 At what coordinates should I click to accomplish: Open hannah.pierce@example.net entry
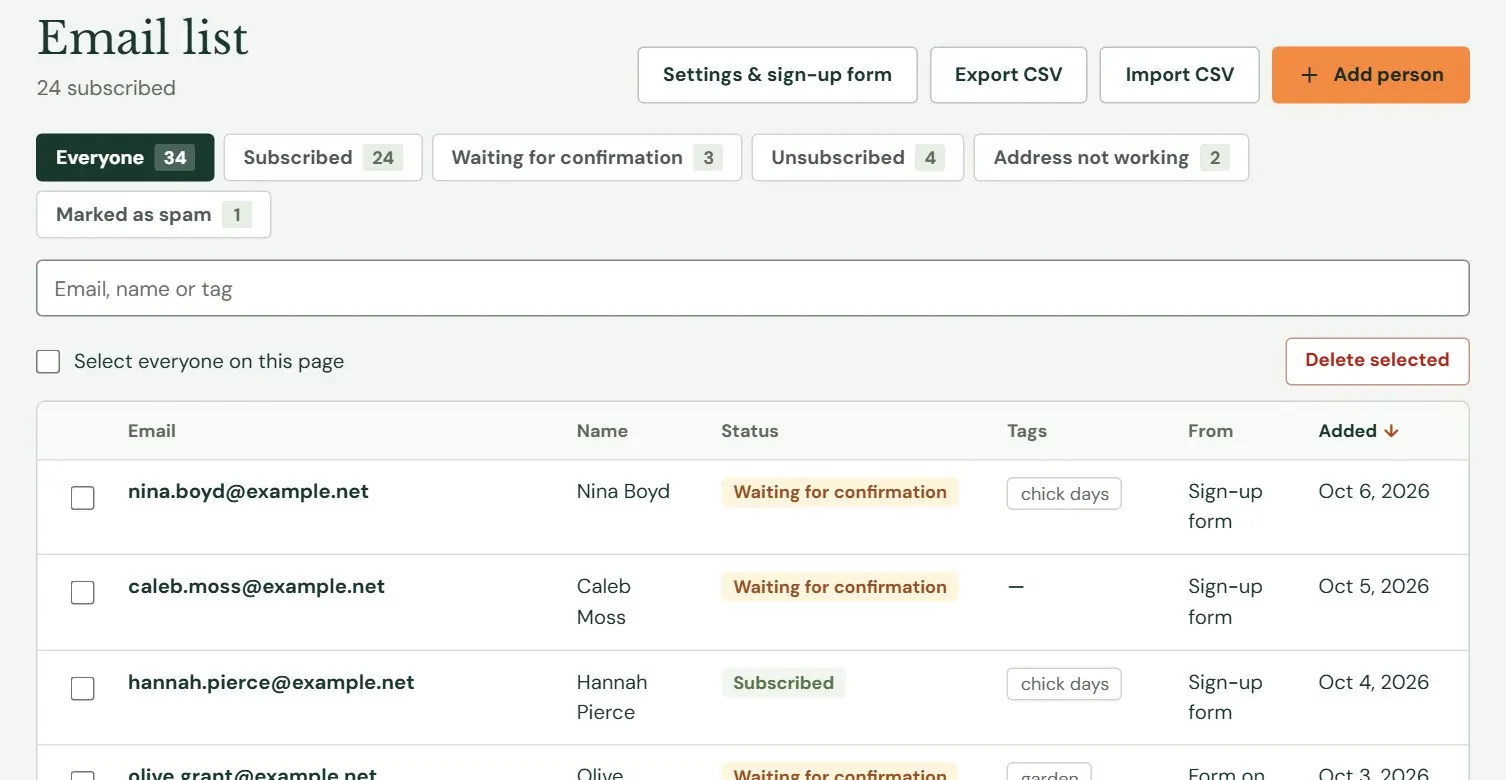[271, 682]
